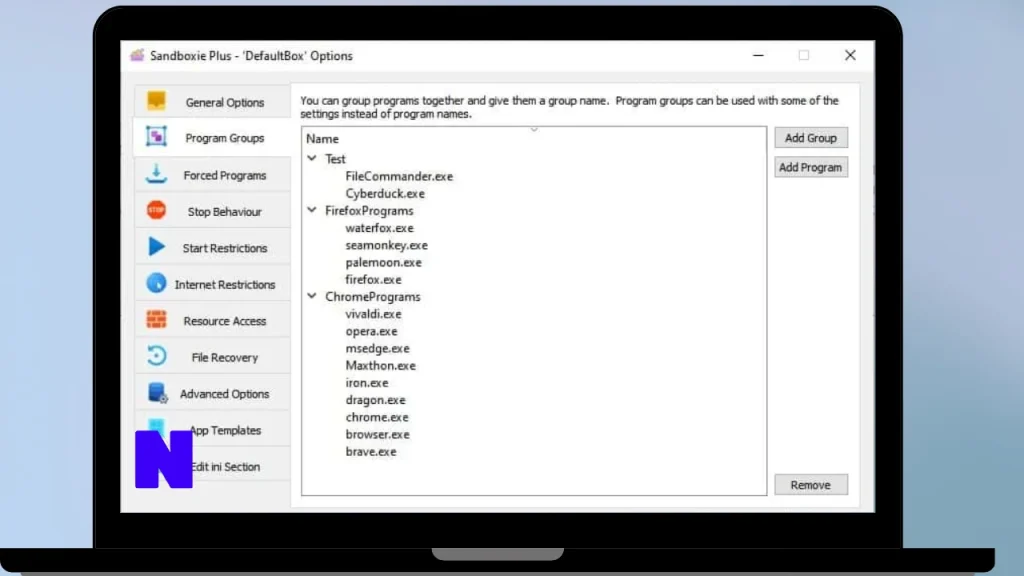Click the Remove button
Viewport: 1024px width, 576px height.
(x=811, y=485)
